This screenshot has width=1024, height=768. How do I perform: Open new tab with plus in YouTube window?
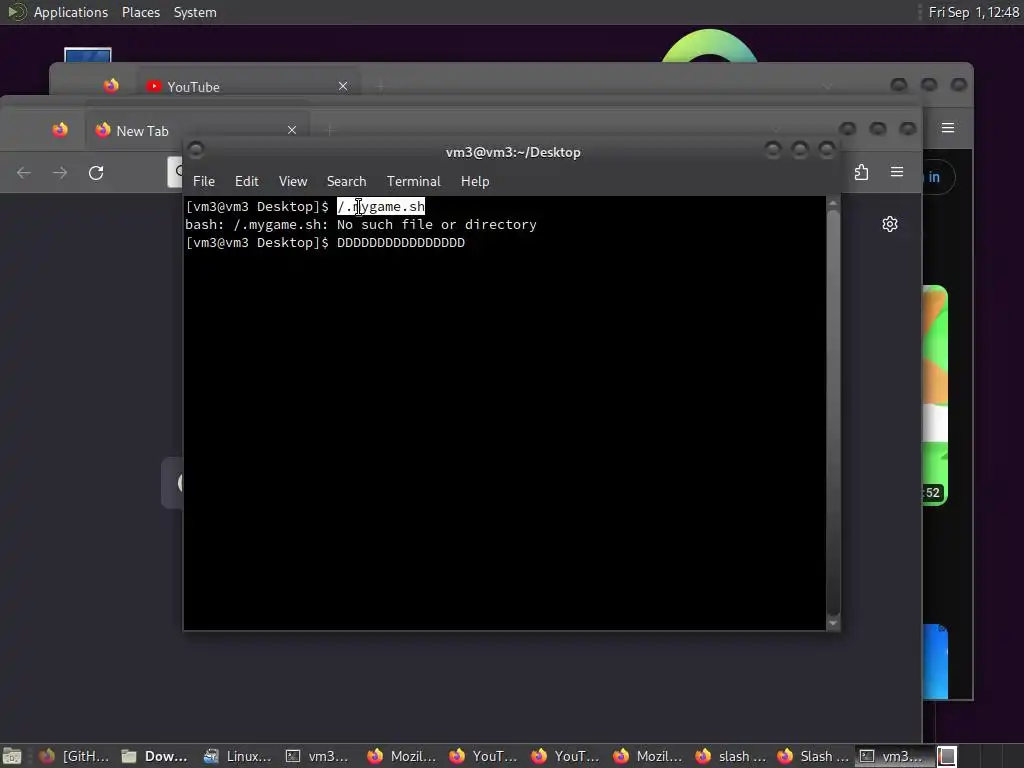380,86
